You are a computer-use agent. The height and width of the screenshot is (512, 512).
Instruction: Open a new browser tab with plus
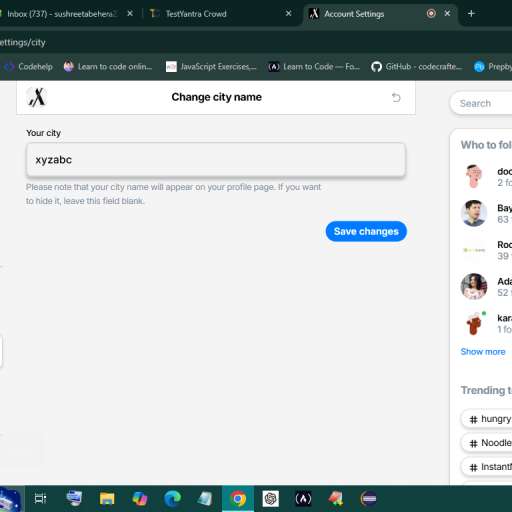[x=471, y=14]
